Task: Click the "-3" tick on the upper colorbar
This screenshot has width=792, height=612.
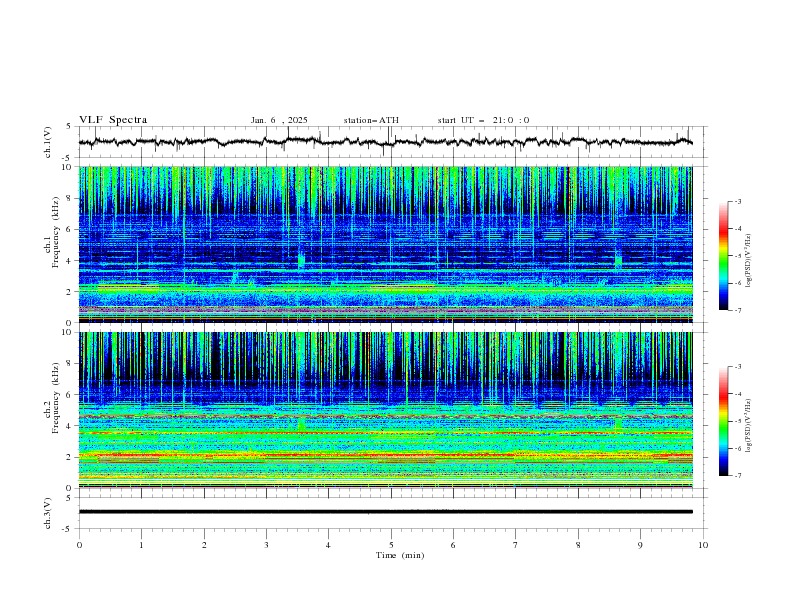Action: (x=737, y=201)
